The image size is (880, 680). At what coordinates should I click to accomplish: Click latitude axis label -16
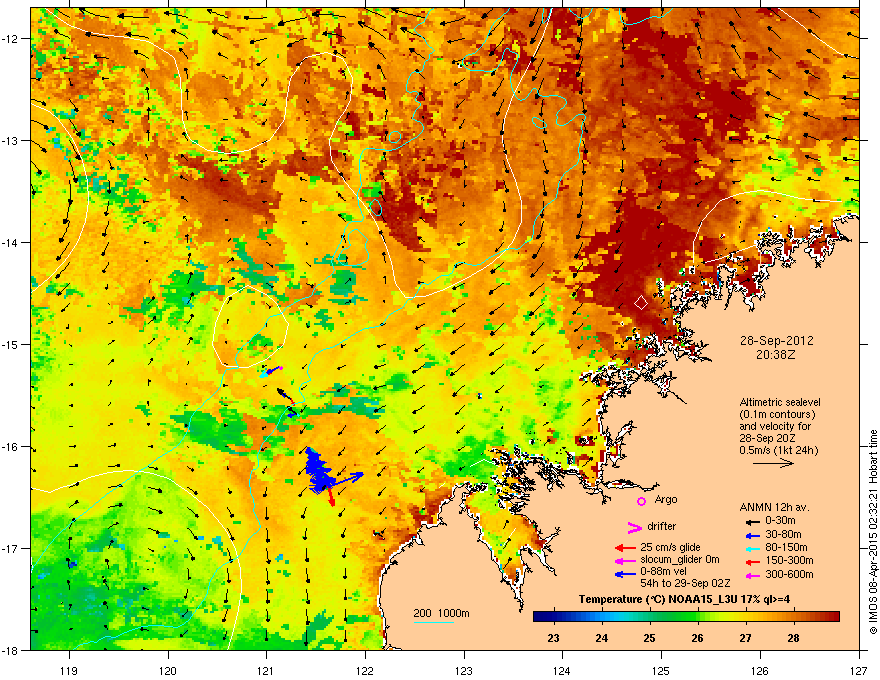pyautogui.click(x=10, y=447)
